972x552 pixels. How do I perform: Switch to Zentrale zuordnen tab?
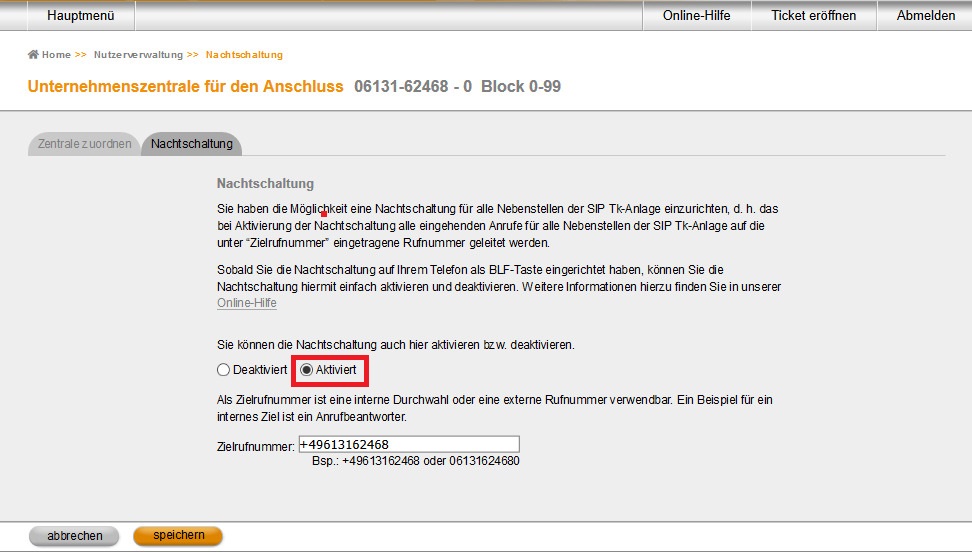pyautogui.click(x=84, y=144)
